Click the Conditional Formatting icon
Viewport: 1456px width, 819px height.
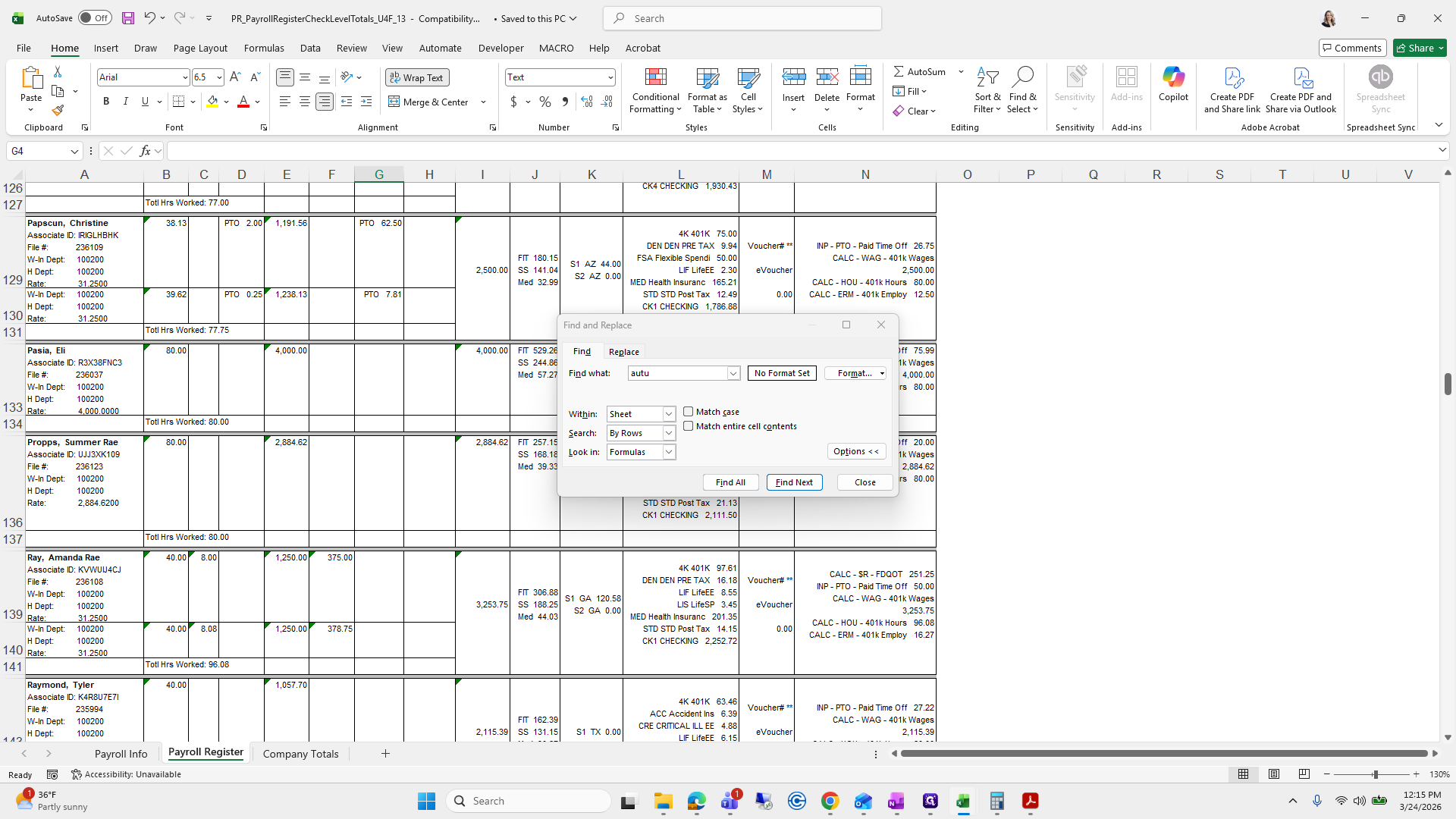click(655, 78)
